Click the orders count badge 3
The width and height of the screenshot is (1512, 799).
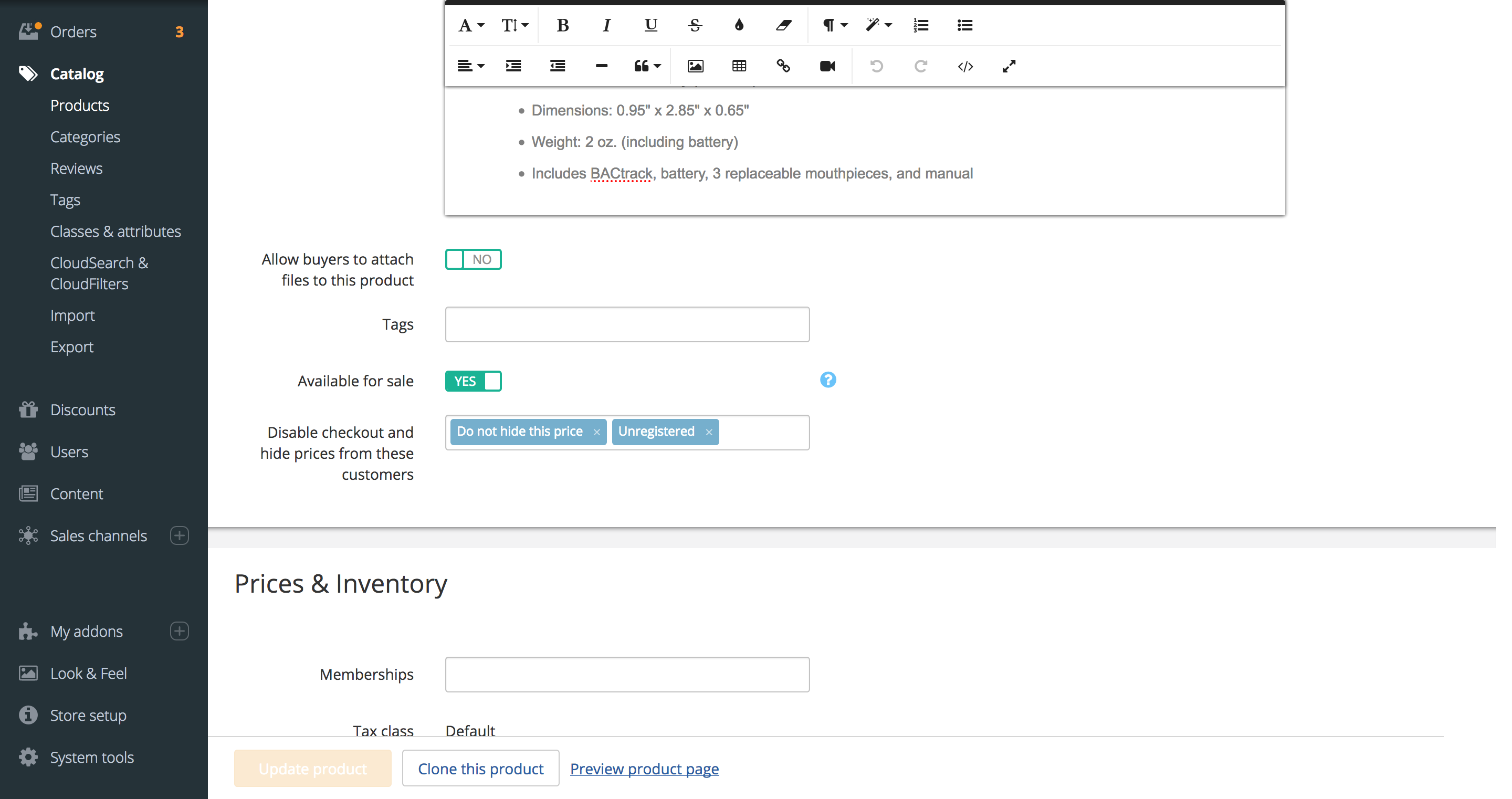pyautogui.click(x=179, y=31)
